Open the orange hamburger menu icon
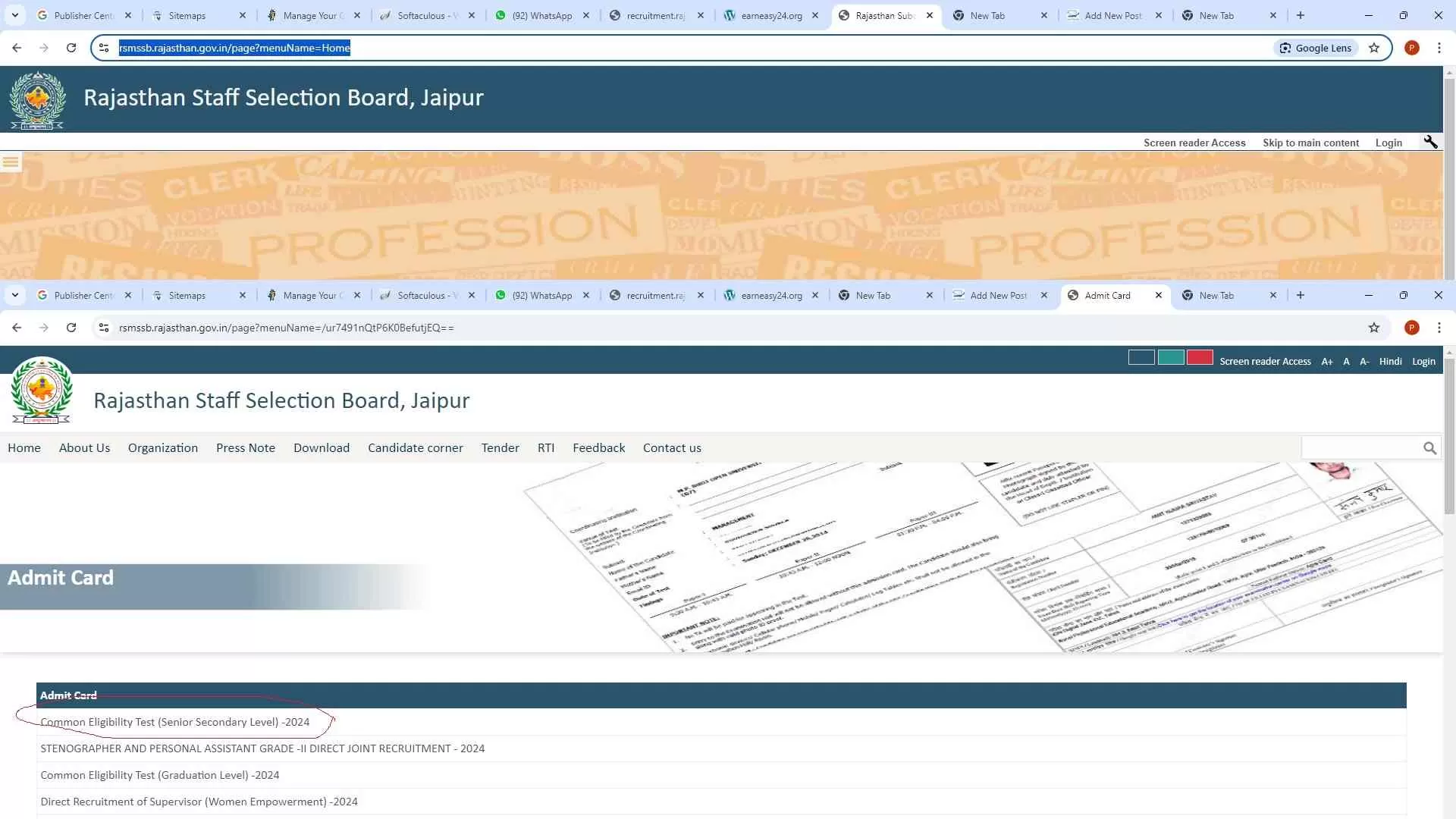 (11, 162)
